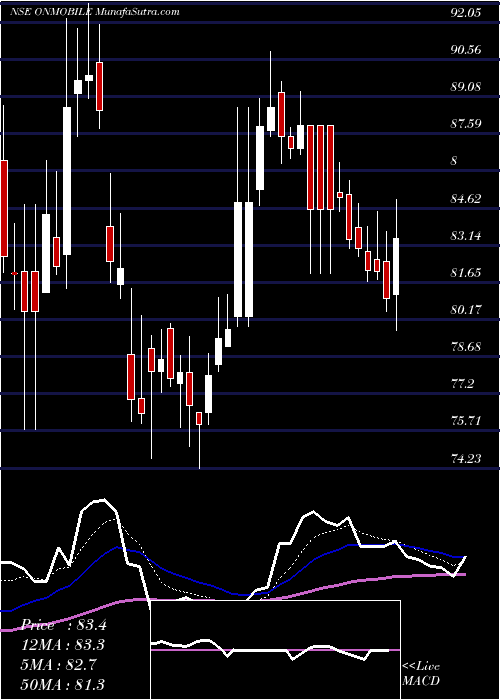Click the 83.14 price axis label
The width and height of the screenshot is (500, 700).
(466, 235)
